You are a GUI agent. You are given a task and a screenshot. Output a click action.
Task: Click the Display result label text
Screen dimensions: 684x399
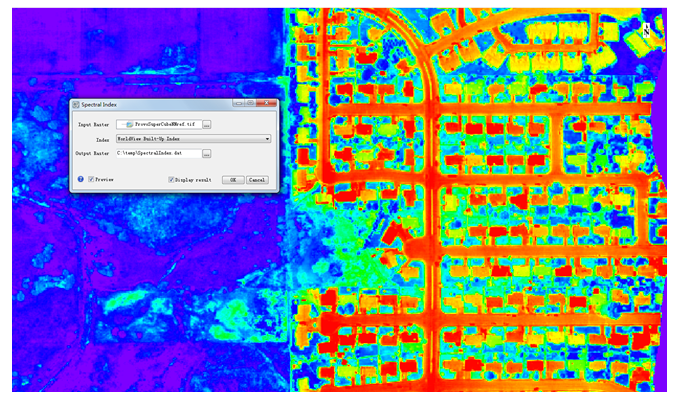coord(193,180)
